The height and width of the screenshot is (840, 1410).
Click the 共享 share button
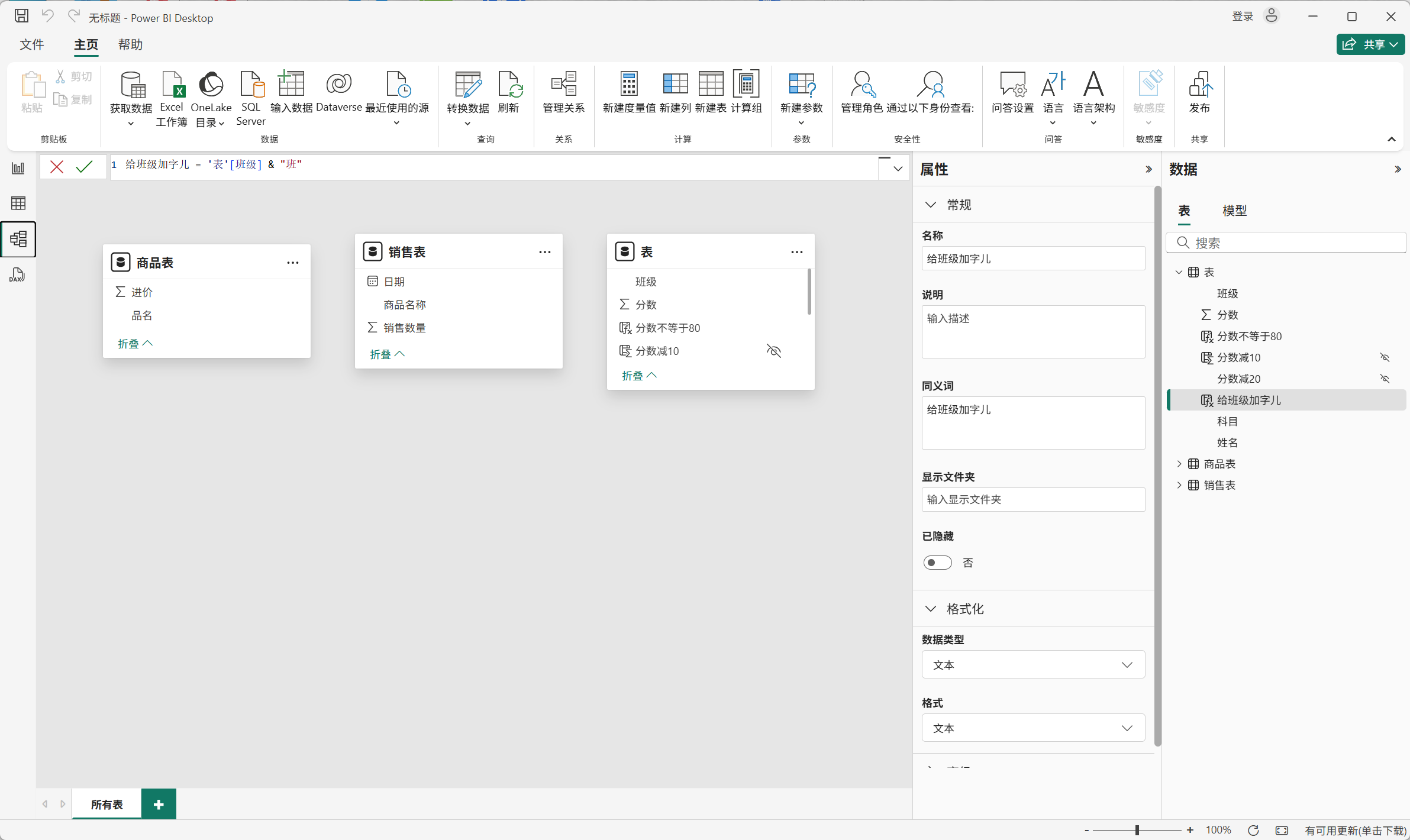pos(1369,44)
